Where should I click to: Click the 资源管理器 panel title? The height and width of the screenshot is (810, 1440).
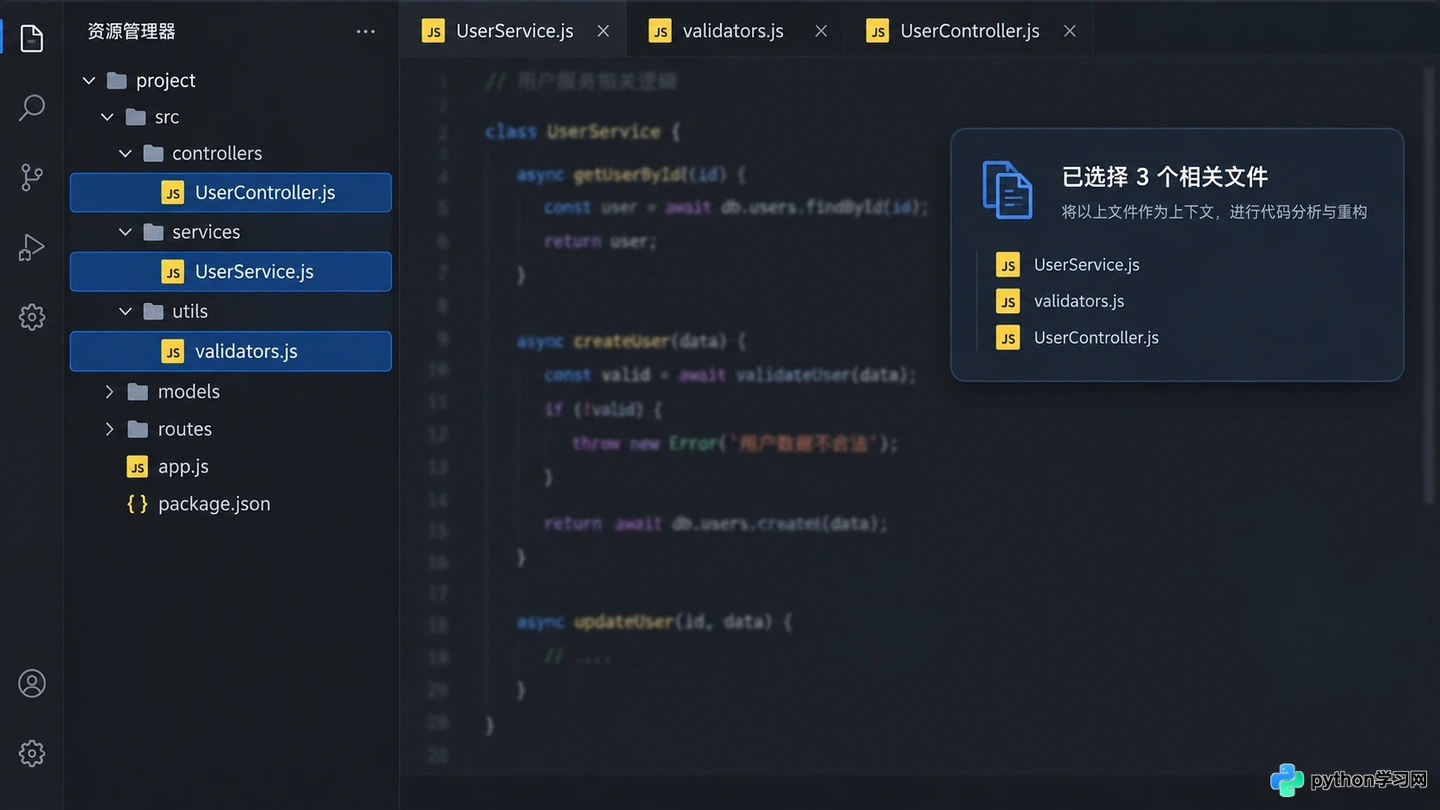[131, 32]
